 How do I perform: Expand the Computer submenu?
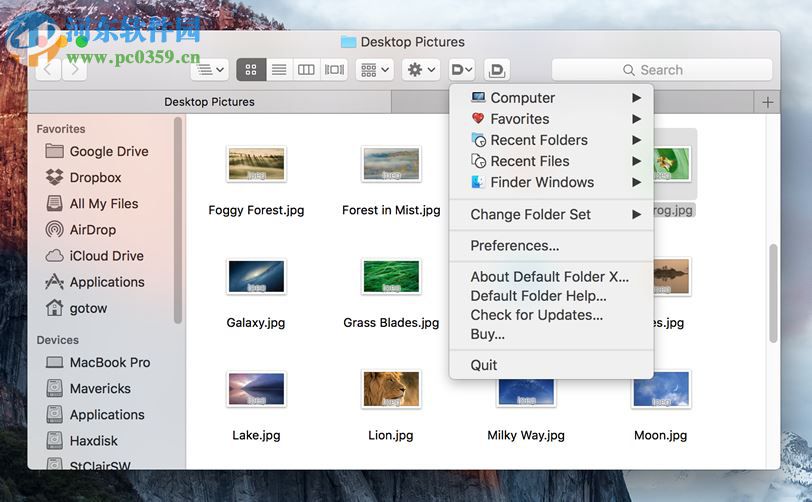click(x=552, y=98)
